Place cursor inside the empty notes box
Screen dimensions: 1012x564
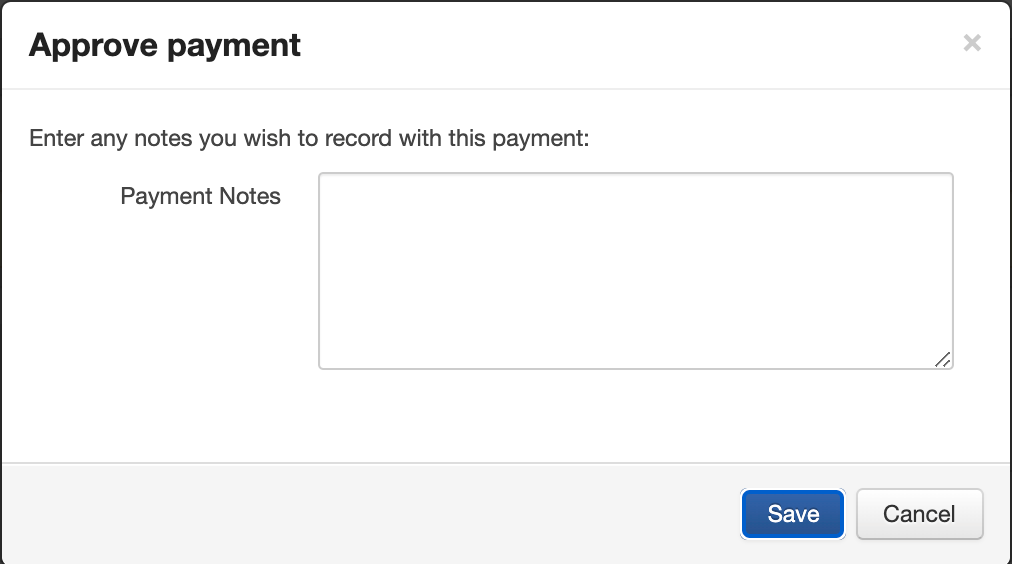coord(635,271)
